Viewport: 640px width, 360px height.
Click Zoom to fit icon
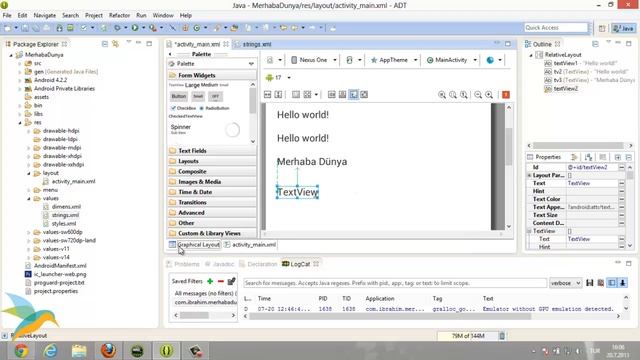tap(442, 95)
